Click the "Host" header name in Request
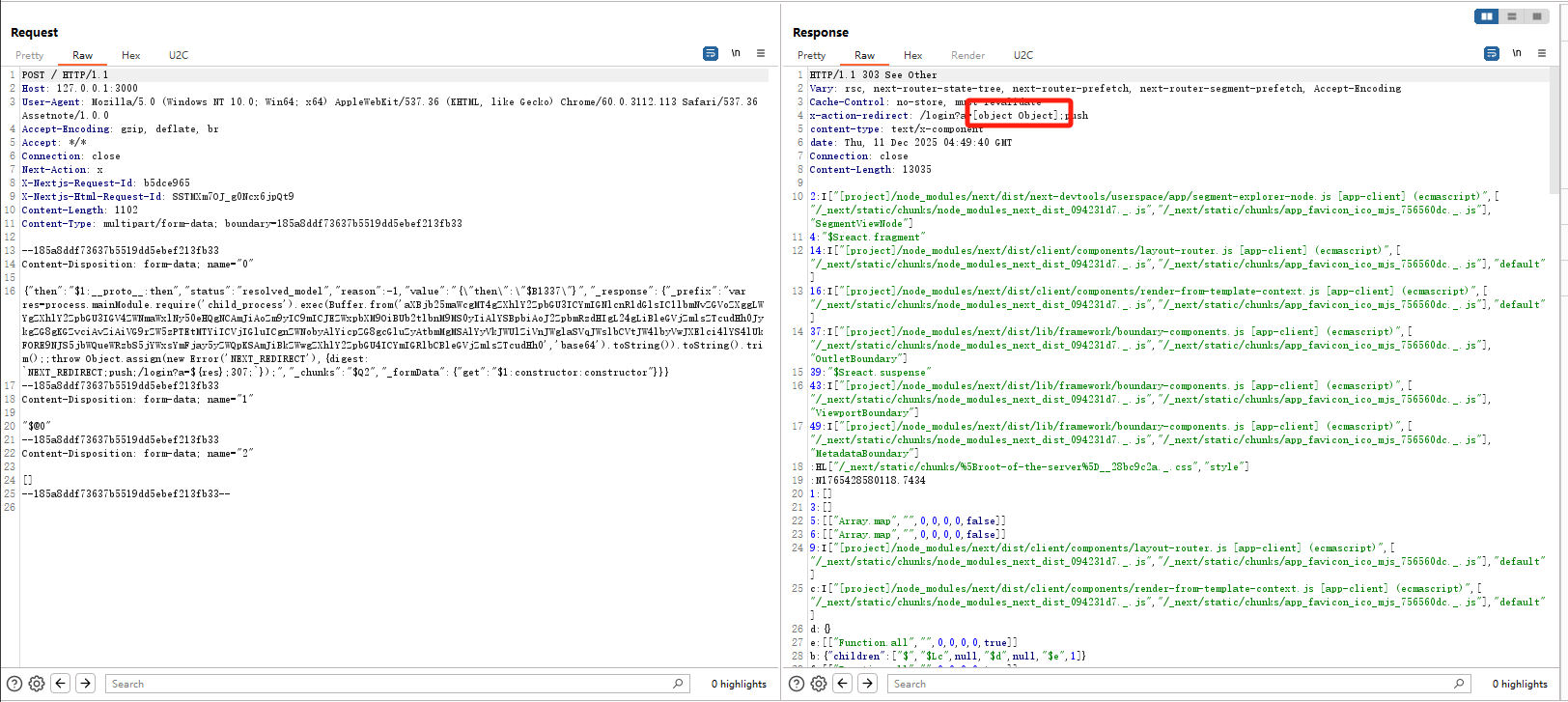Screen dimensions: 1568x702 coord(34,88)
